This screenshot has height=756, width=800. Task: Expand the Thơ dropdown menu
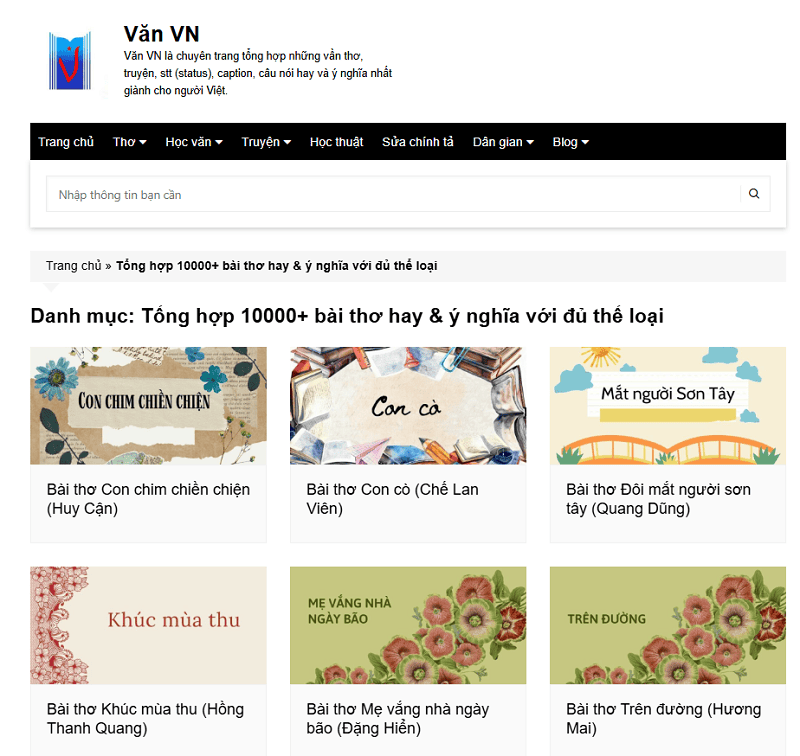pyautogui.click(x=130, y=142)
